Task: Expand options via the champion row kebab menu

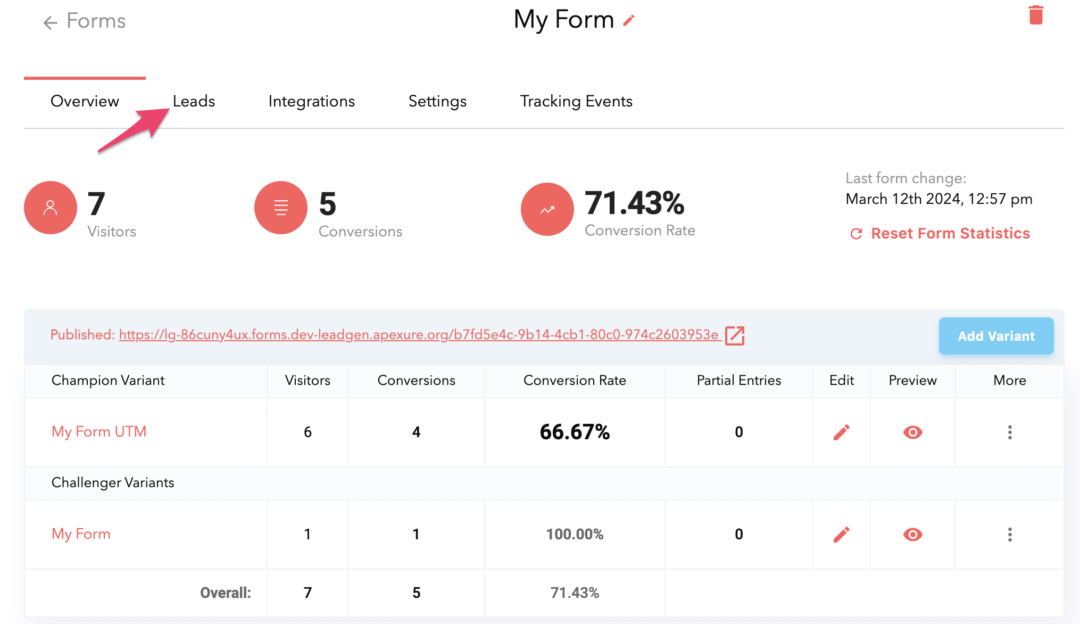Action: point(1010,432)
